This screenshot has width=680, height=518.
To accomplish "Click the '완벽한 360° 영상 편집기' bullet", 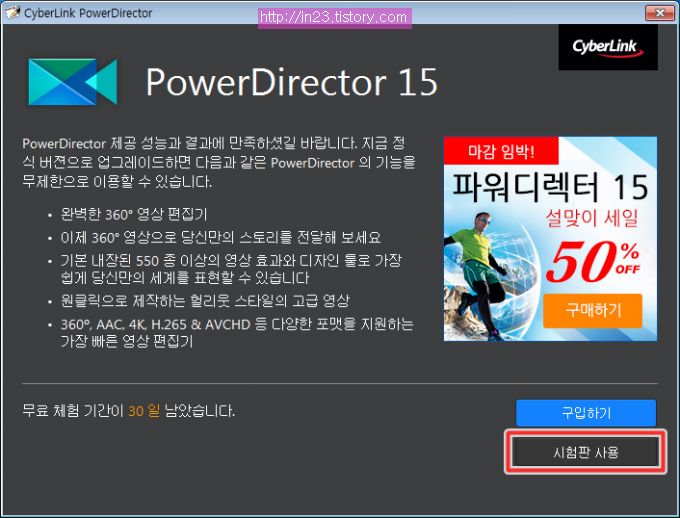I will (x=134, y=214).
